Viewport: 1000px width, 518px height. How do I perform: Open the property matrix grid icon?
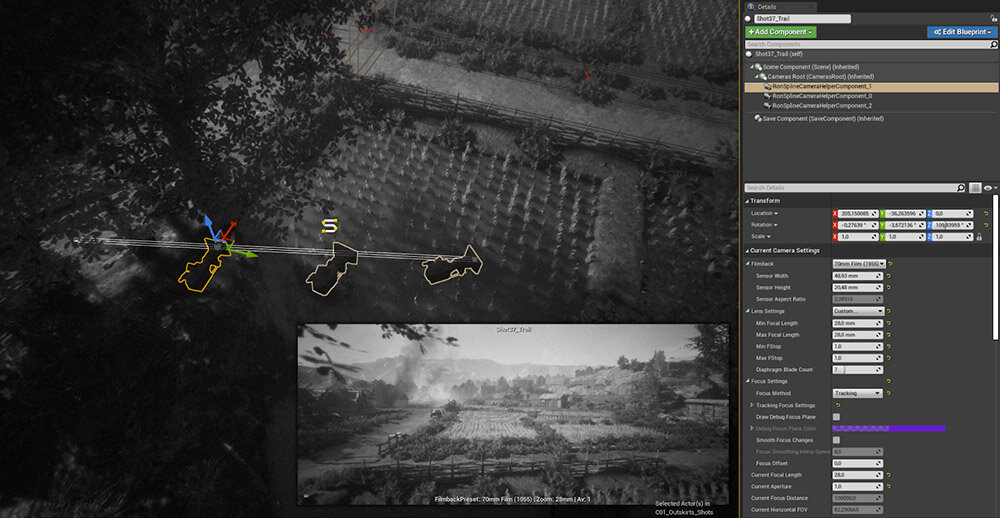click(974, 188)
